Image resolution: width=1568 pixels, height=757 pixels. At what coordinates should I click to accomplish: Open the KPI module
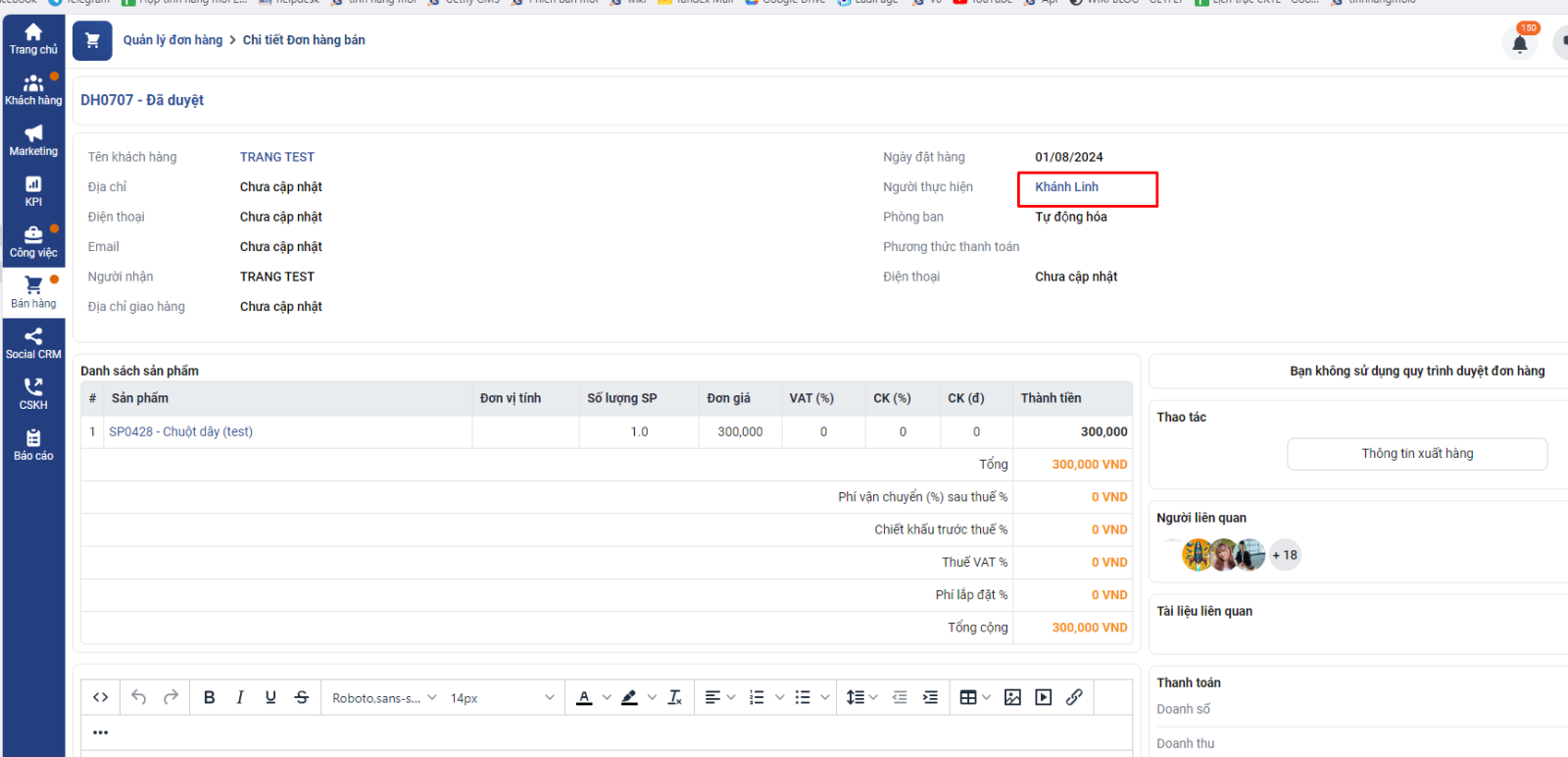tap(33, 190)
